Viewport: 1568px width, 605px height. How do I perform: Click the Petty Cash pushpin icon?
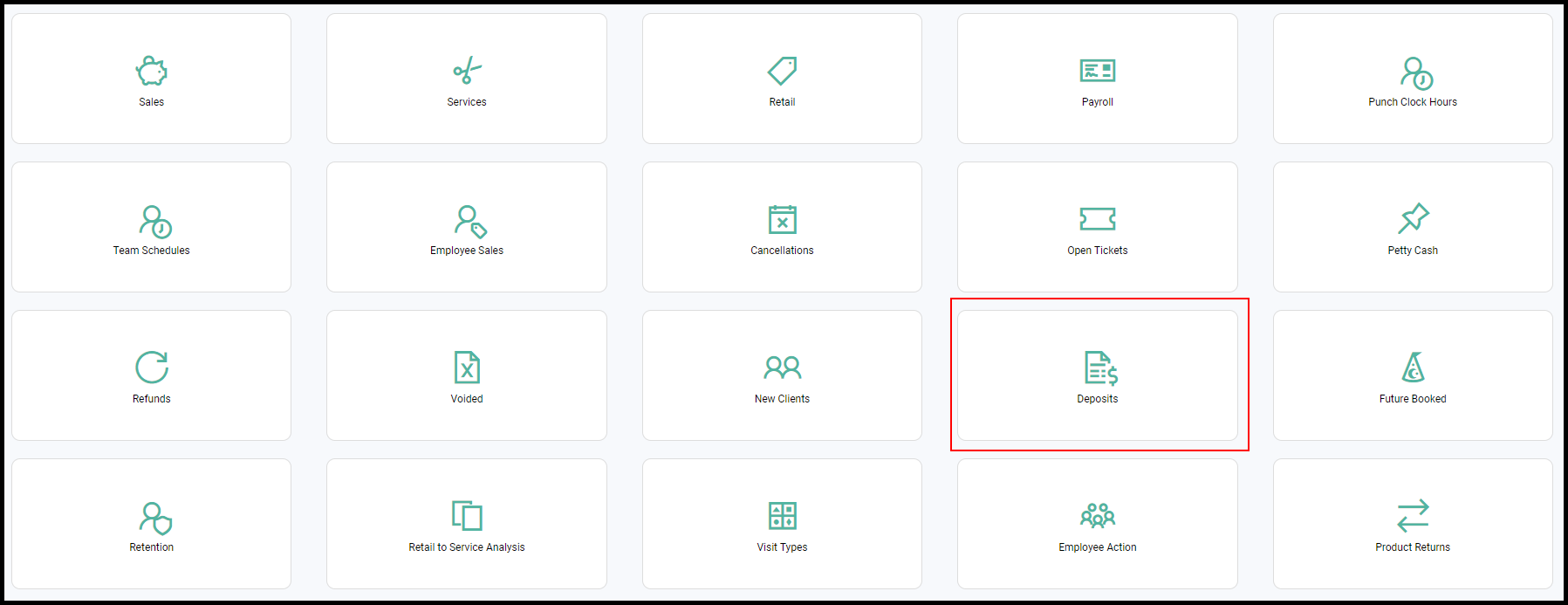[x=1413, y=218]
